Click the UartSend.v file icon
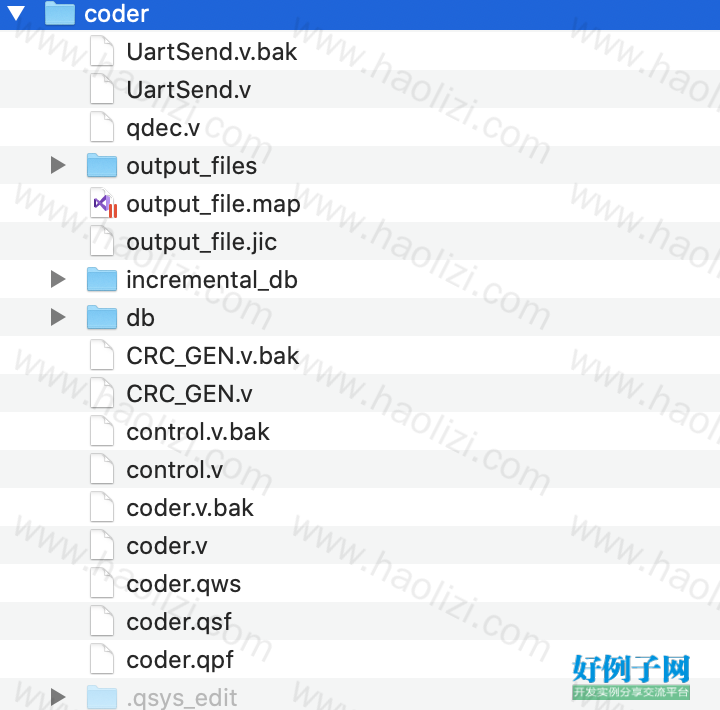Image resolution: width=720 pixels, height=710 pixels. click(101, 89)
